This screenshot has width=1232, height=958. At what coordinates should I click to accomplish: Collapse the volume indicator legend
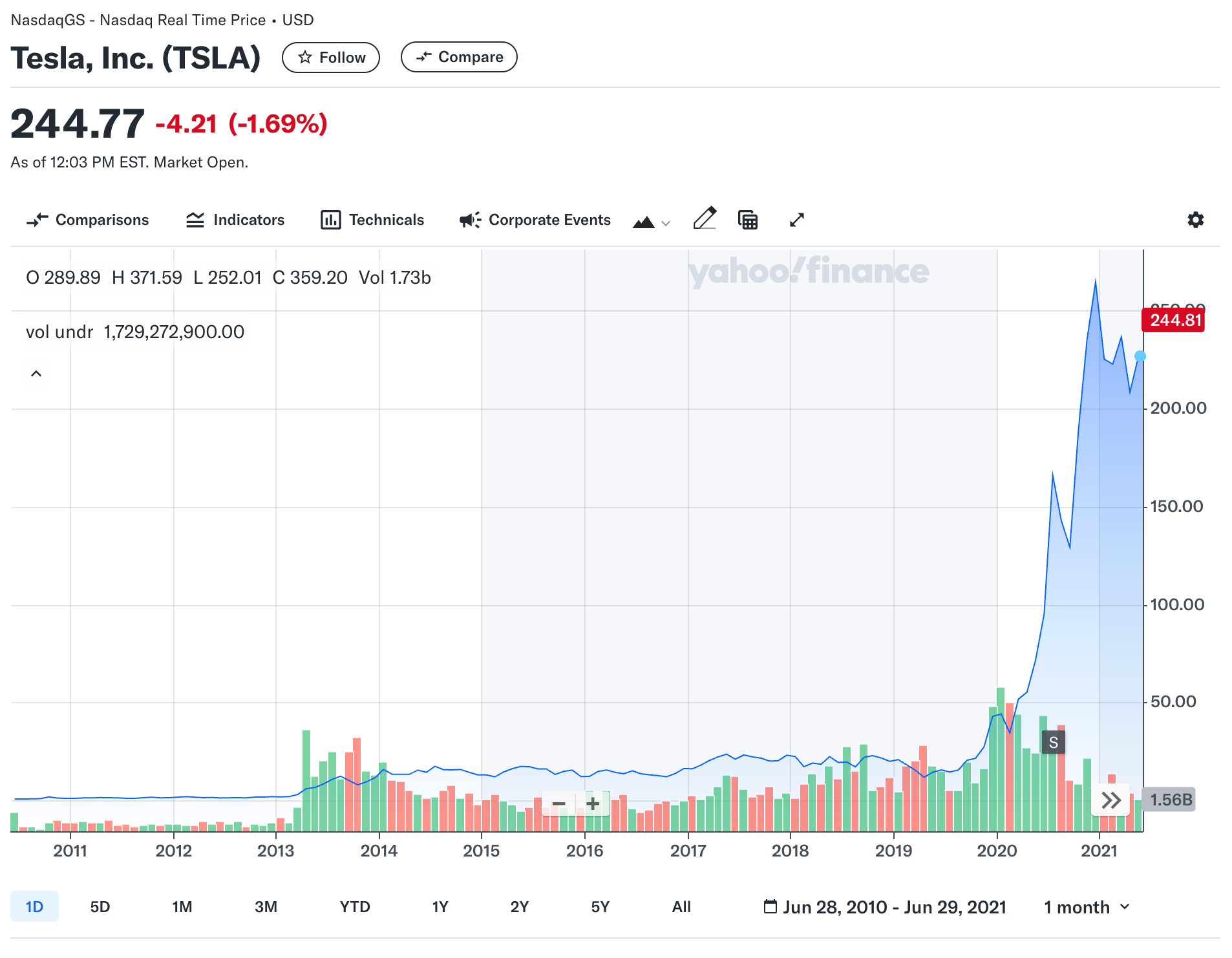tap(36, 374)
